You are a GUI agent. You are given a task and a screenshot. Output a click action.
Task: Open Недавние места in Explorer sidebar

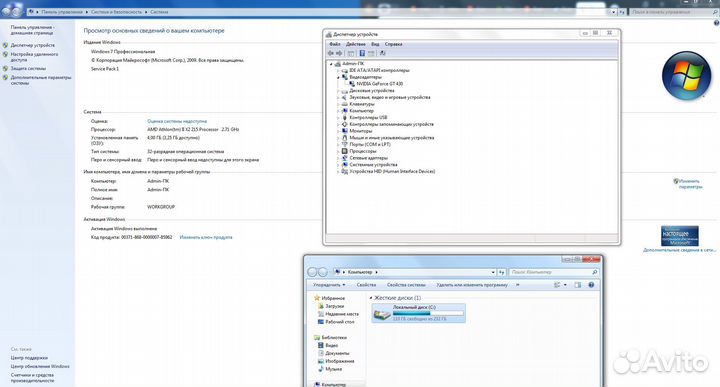pos(342,314)
